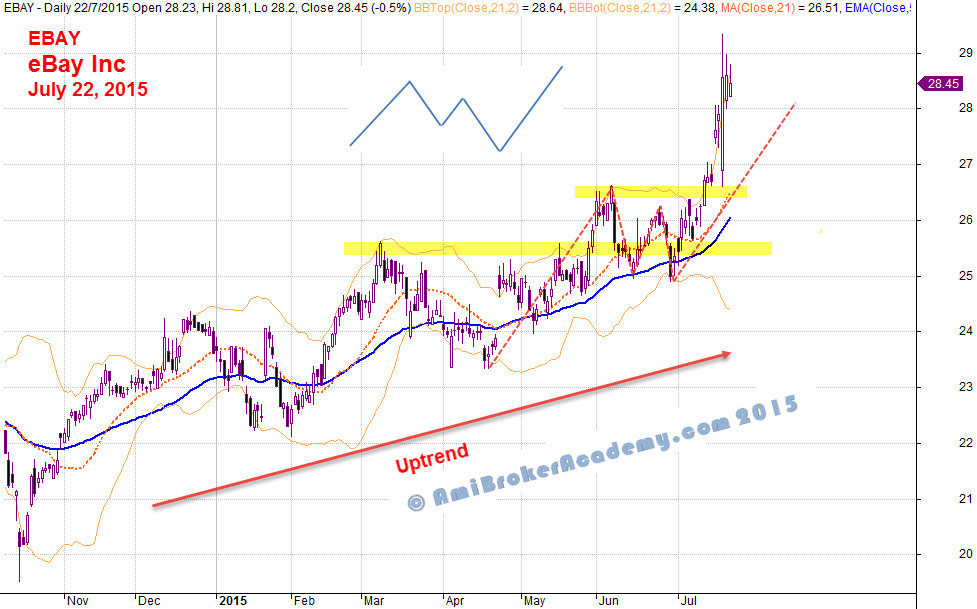Click the EBAY - Daily 22/7/2015 title text
This screenshot has width=977, height=609.
click(66, 7)
